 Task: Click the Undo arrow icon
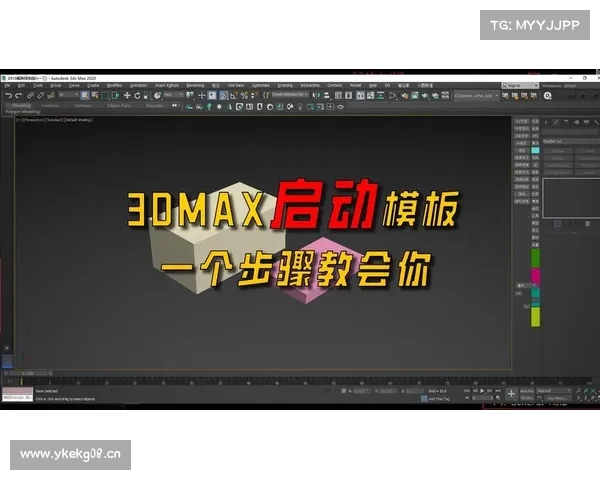coord(9,95)
